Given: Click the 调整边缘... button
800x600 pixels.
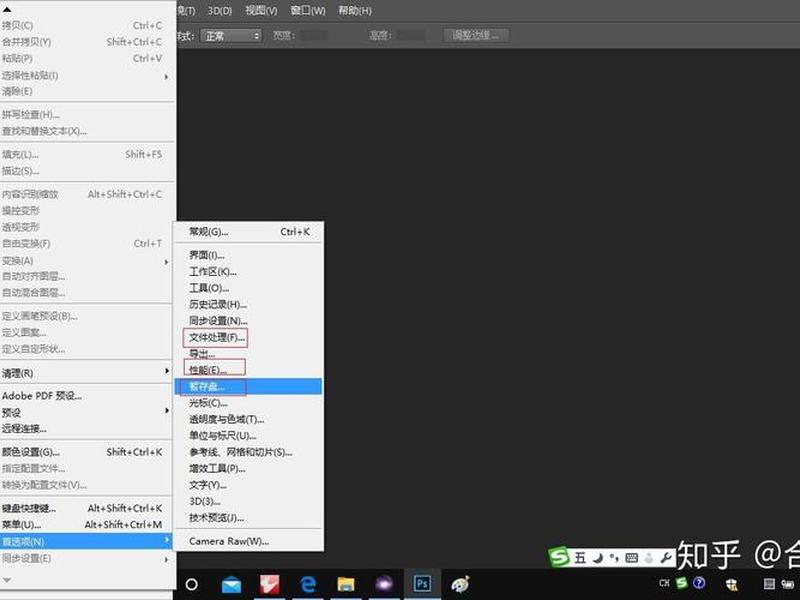Looking at the screenshot, I should pyautogui.click(x=476, y=35).
